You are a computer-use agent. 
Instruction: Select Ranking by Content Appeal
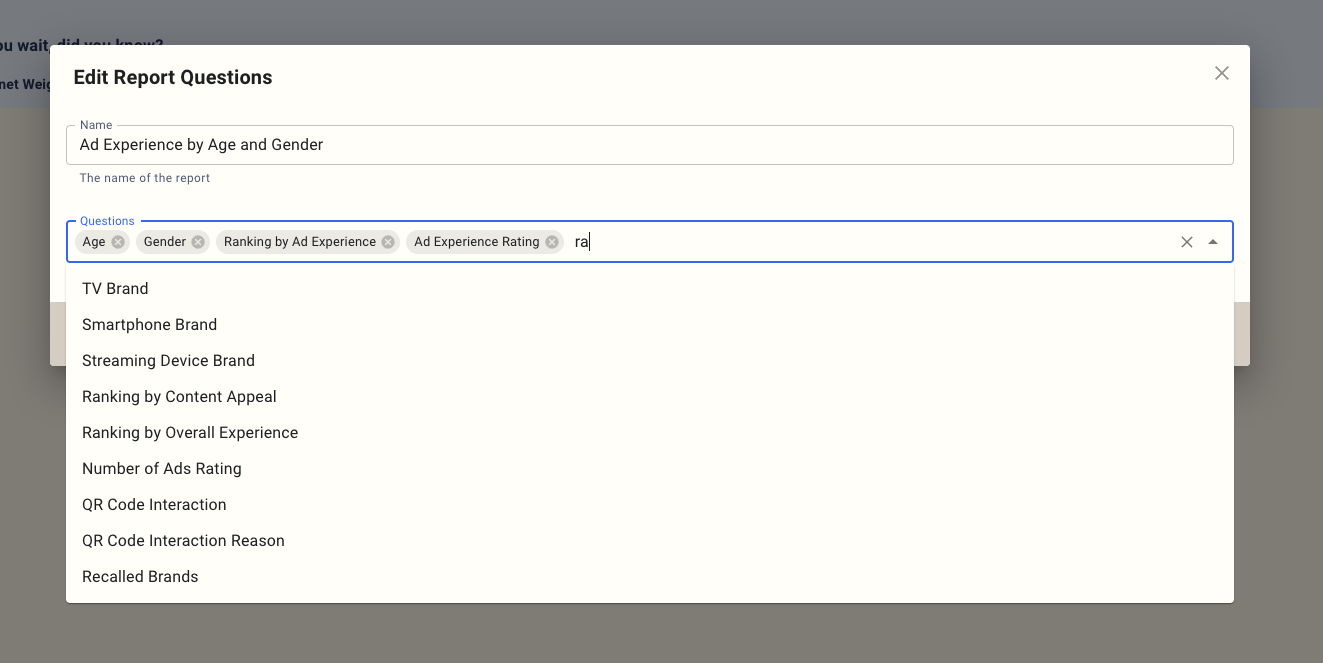pos(179,397)
